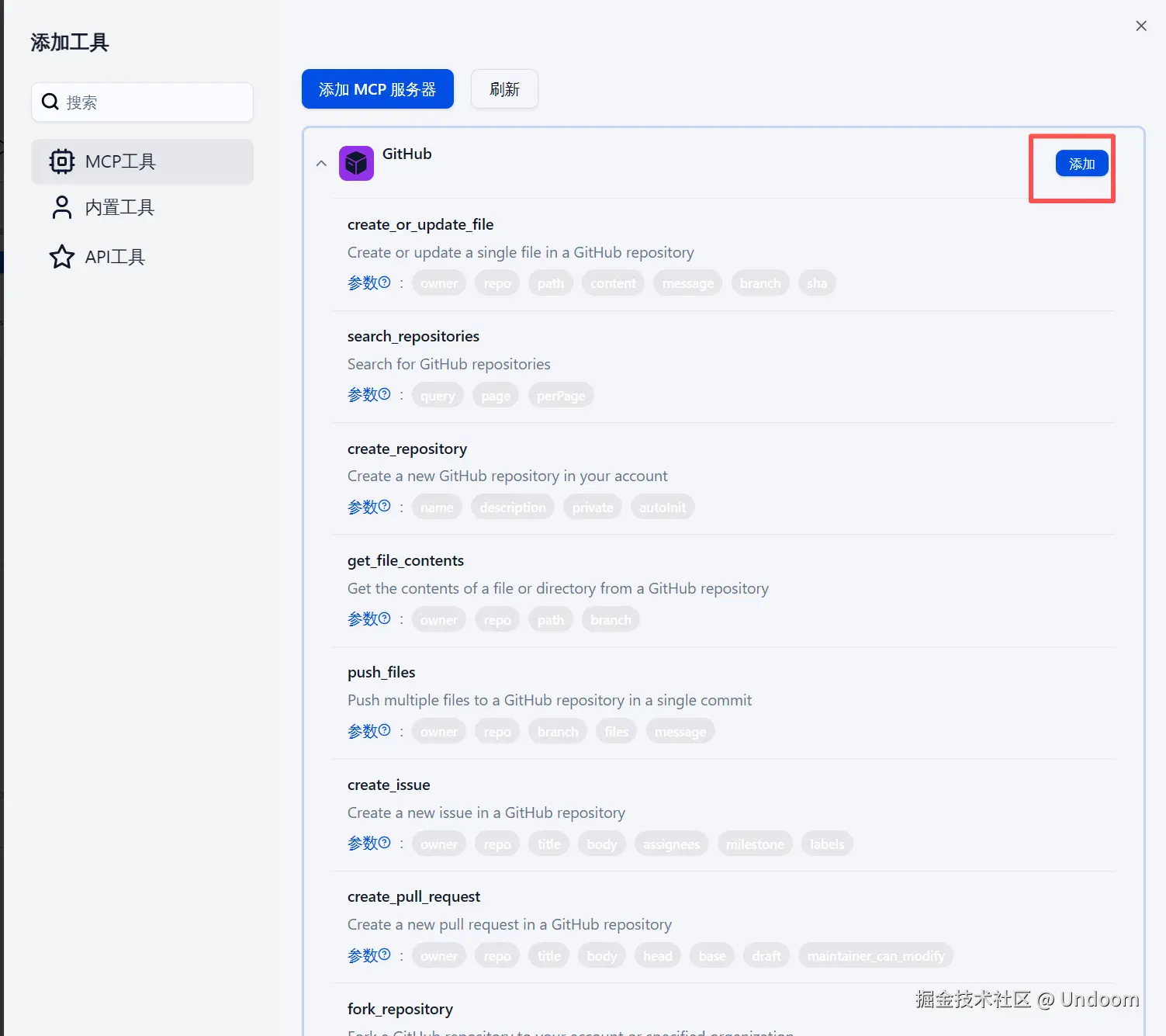Click the API工具 star icon

62,257
